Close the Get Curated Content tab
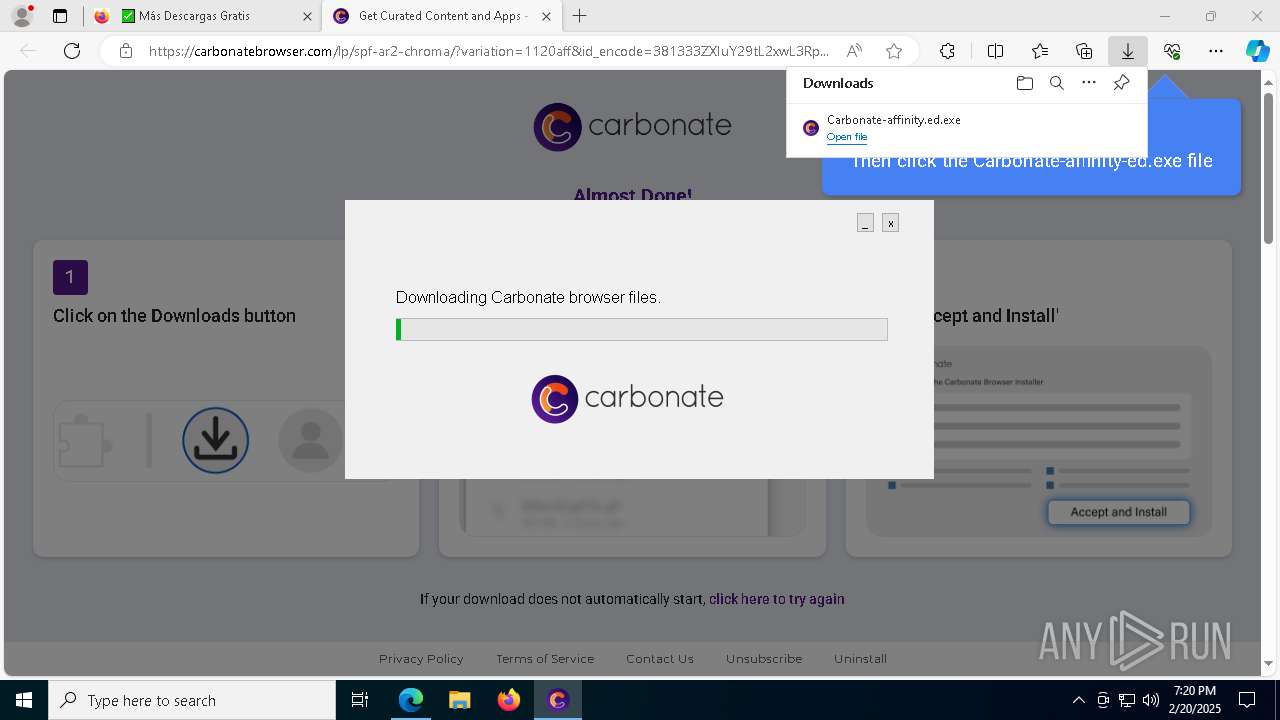The width and height of the screenshot is (1280, 720). tap(546, 16)
